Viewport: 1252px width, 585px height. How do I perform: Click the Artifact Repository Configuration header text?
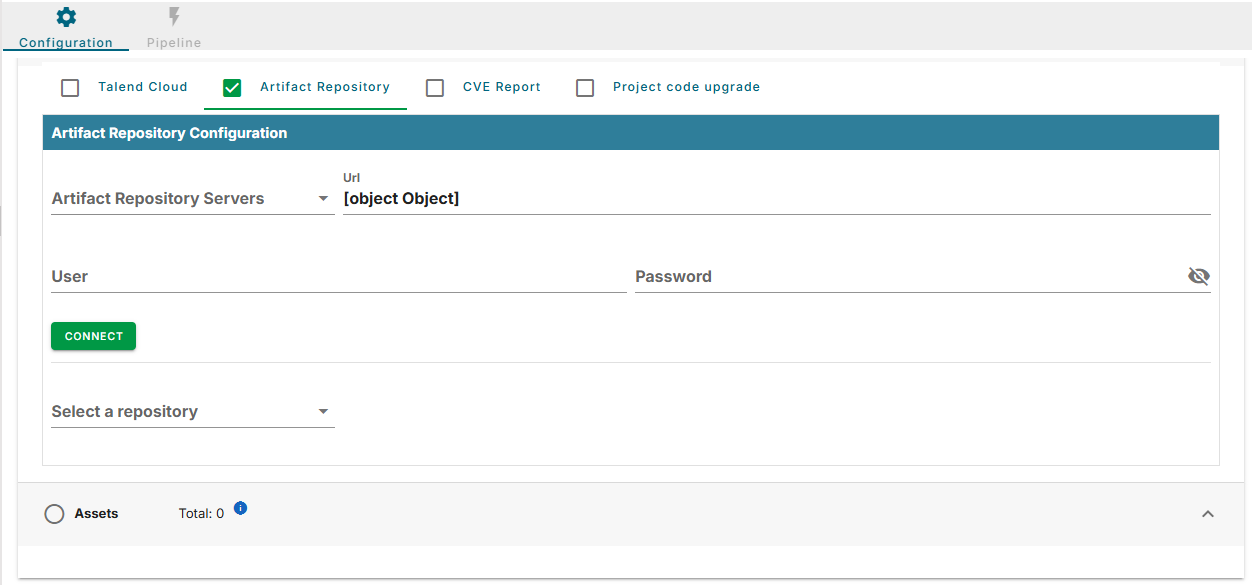(x=169, y=133)
